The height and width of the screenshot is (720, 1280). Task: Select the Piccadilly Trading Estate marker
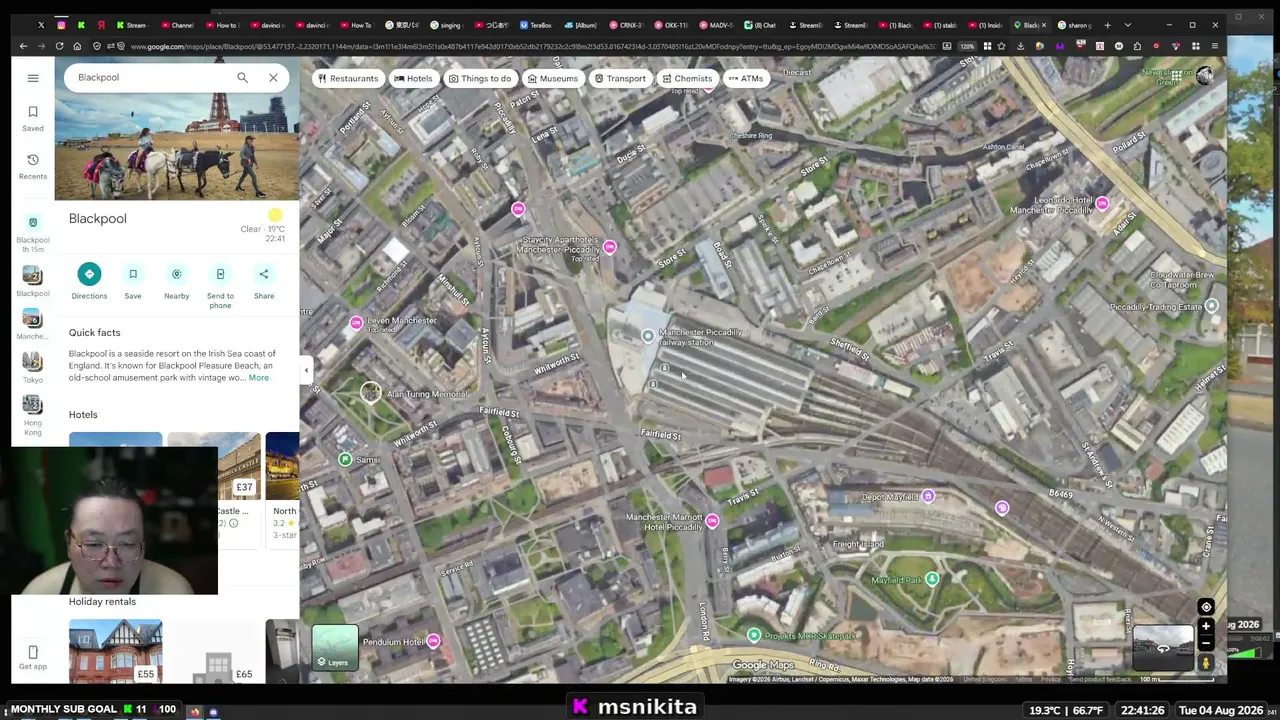coord(1212,306)
